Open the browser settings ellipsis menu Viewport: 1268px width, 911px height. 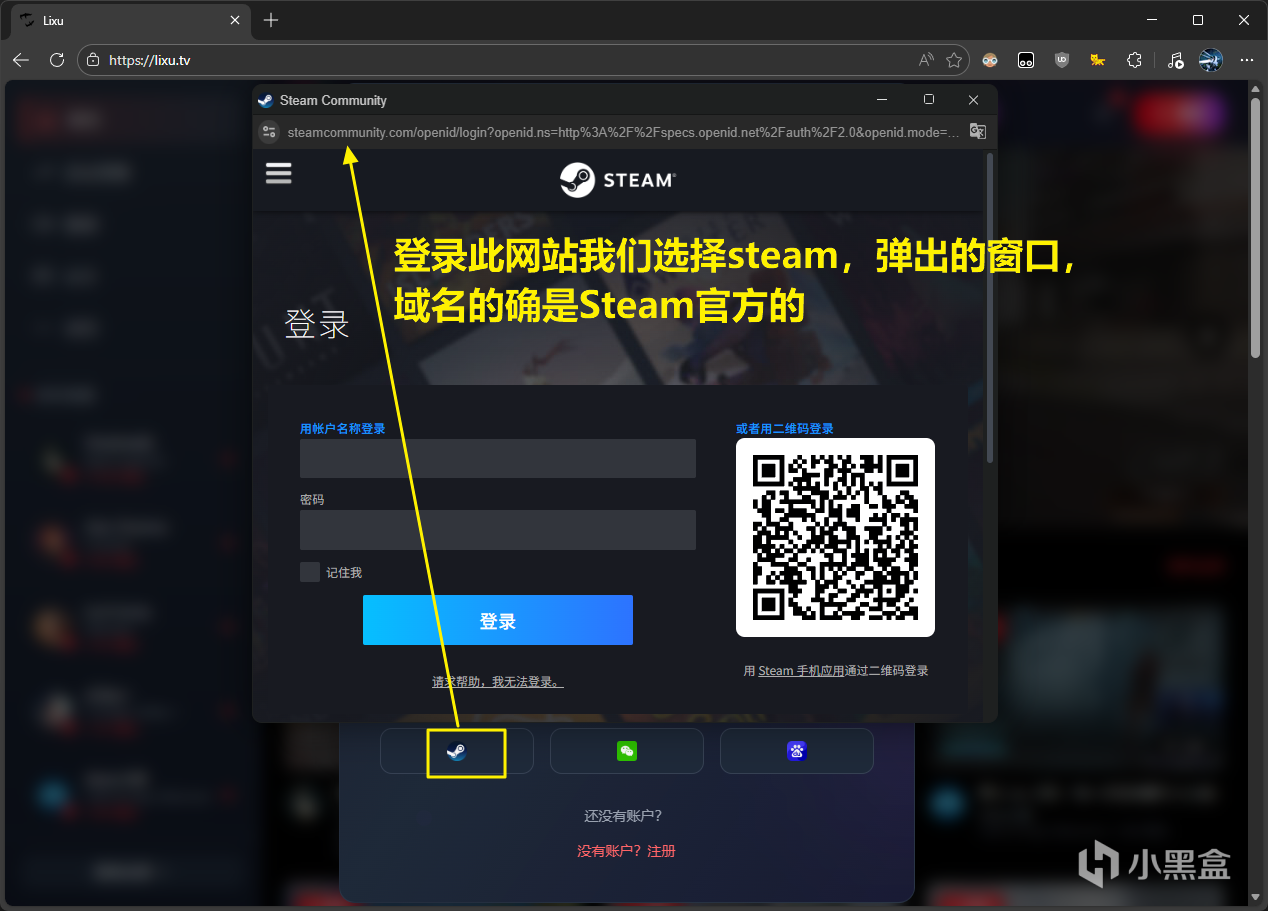pos(1246,60)
